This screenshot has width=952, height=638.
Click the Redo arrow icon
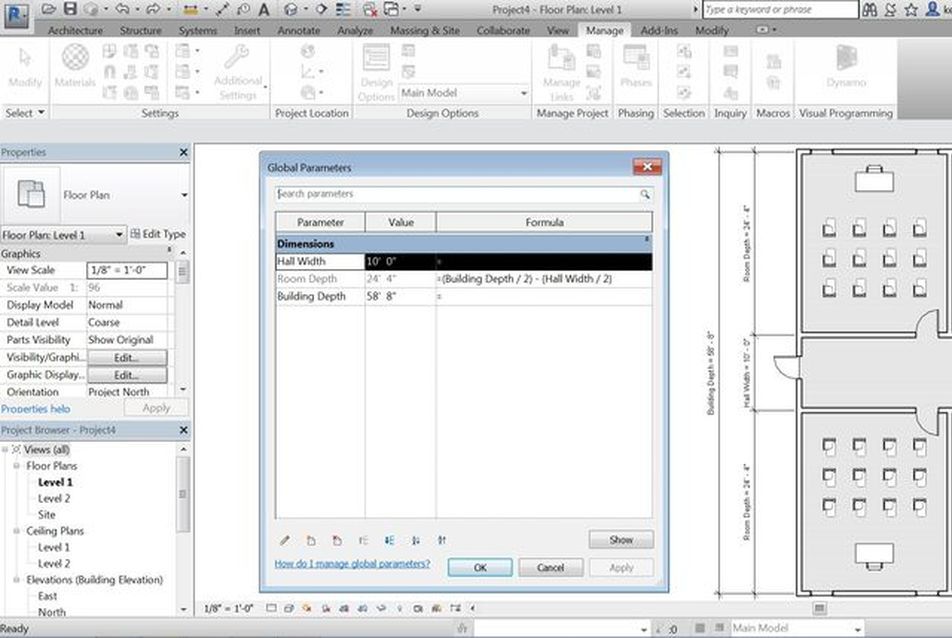coord(154,9)
